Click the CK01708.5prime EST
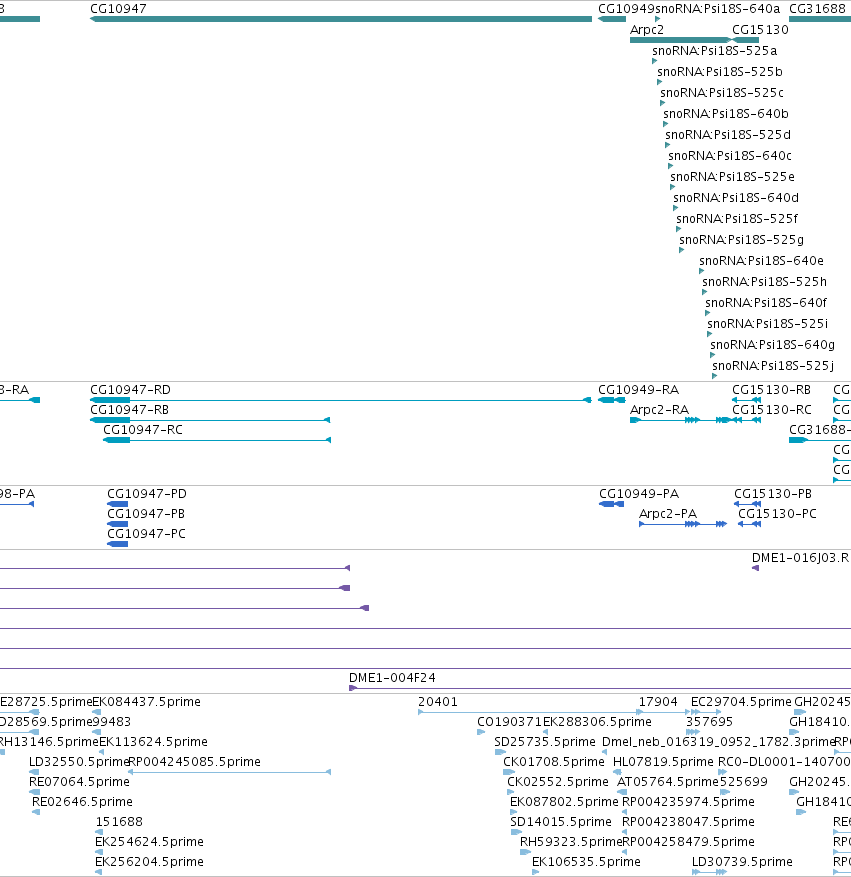This screenshot has height=877, width=851. pos(509,772)
